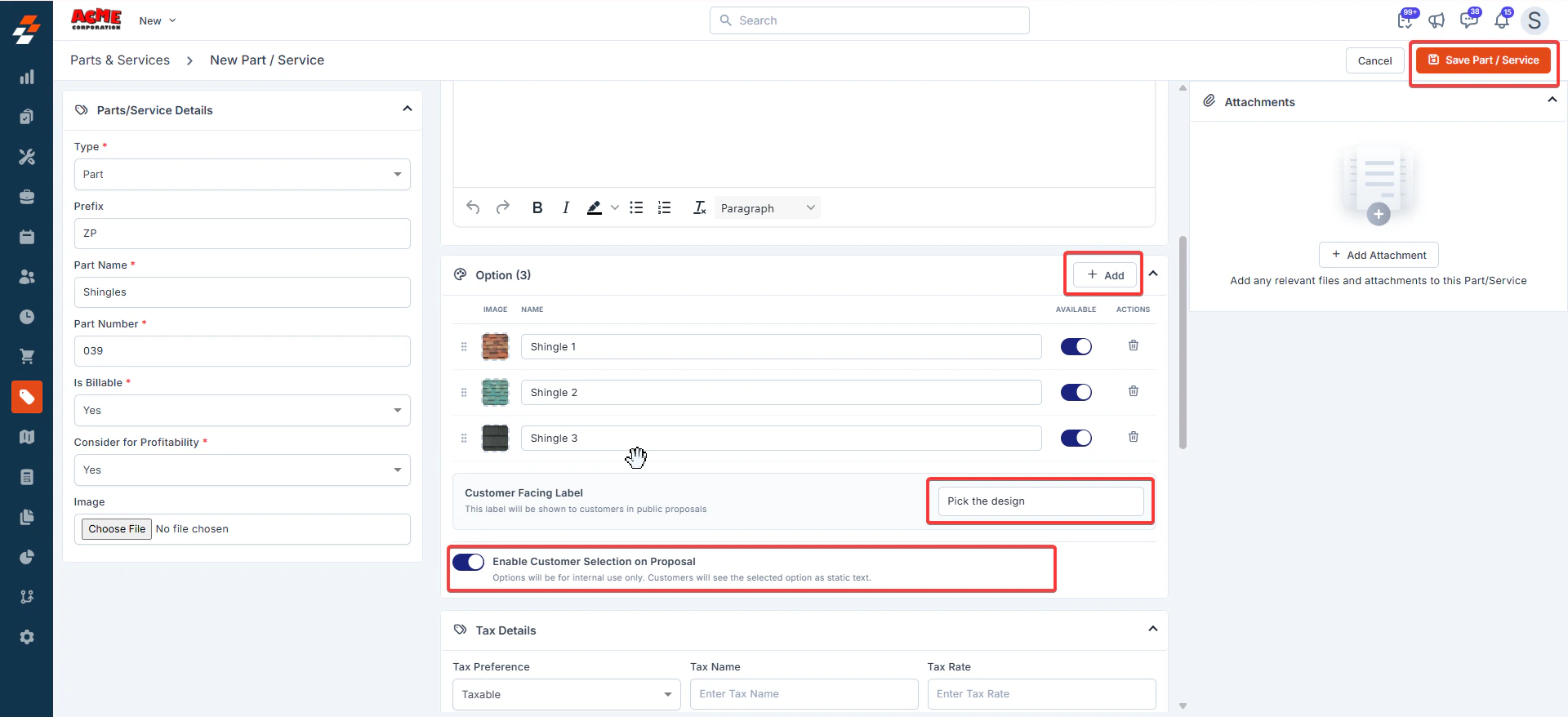Apply the highlight color marker tool
This screenshot has height=717, width=1568.
595,207
